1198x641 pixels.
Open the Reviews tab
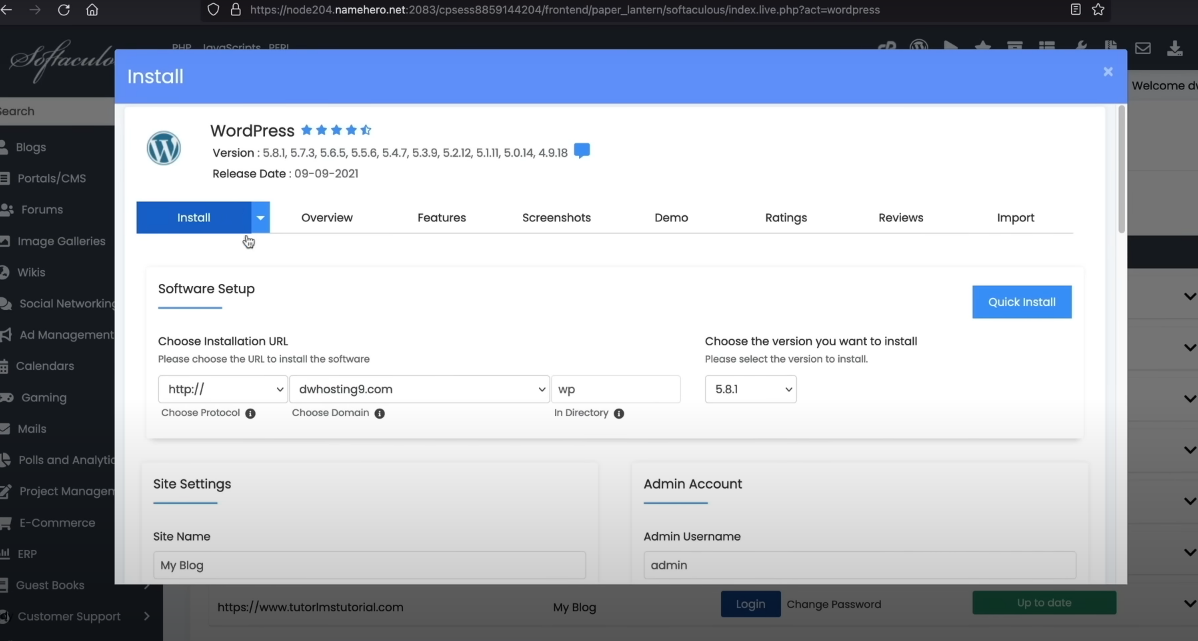901,218
